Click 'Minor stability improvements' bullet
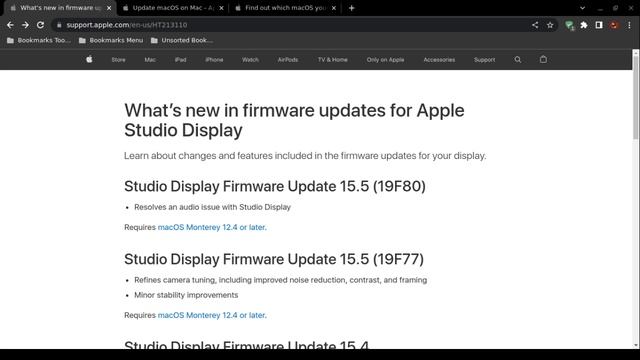The height and width of the screenshot is (360, 640). (186, 295)
